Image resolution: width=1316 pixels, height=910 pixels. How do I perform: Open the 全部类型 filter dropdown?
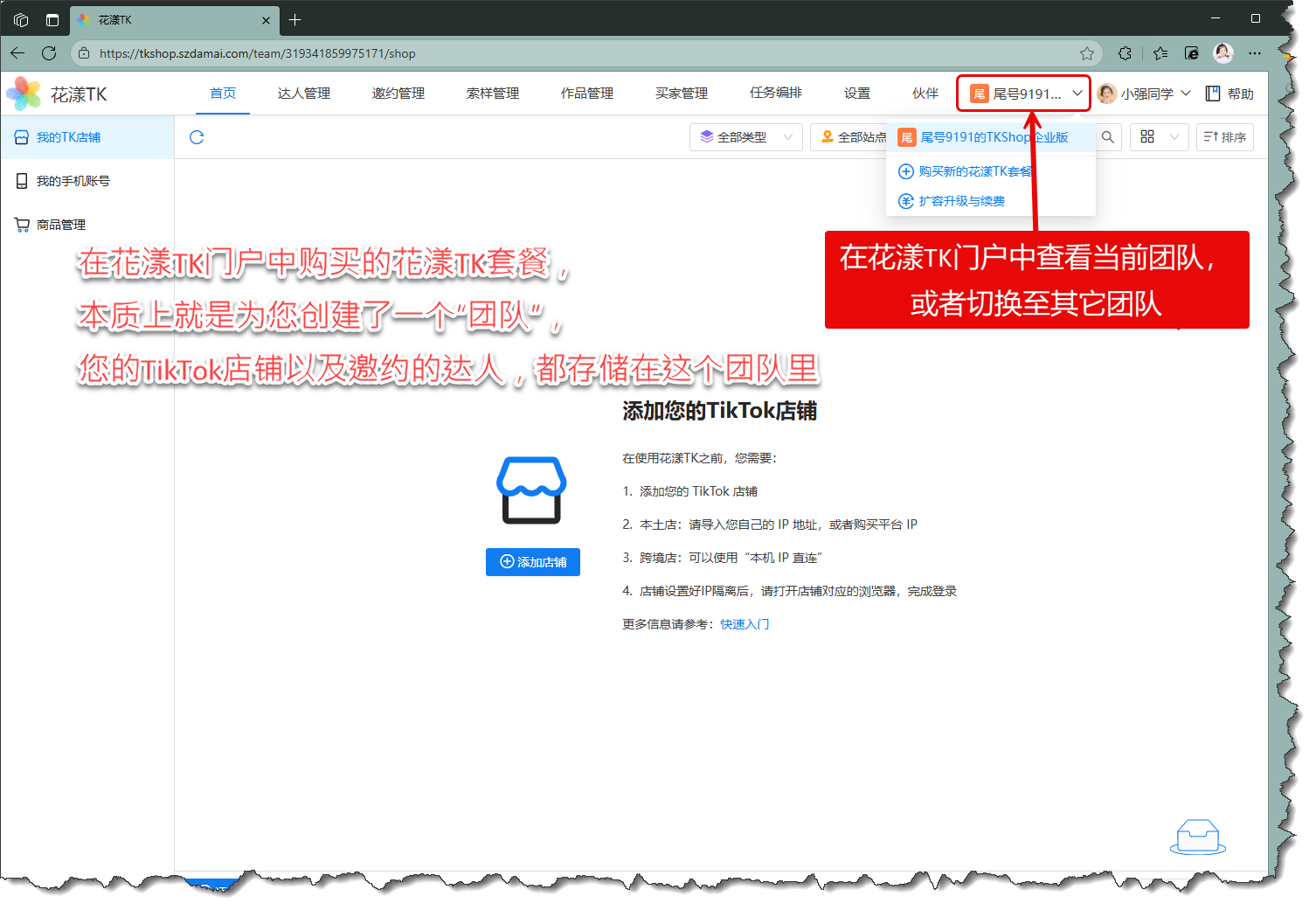tap(746, 137)
